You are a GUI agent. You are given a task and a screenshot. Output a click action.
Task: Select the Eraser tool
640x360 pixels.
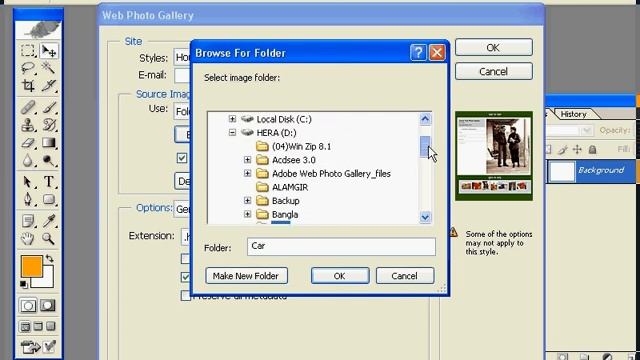[28, 143]
